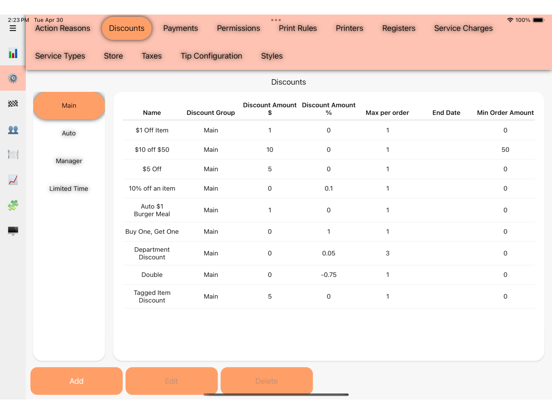Open the Payments tab
The height and width of the screenshot is (414, 552).
click(181, 28)
